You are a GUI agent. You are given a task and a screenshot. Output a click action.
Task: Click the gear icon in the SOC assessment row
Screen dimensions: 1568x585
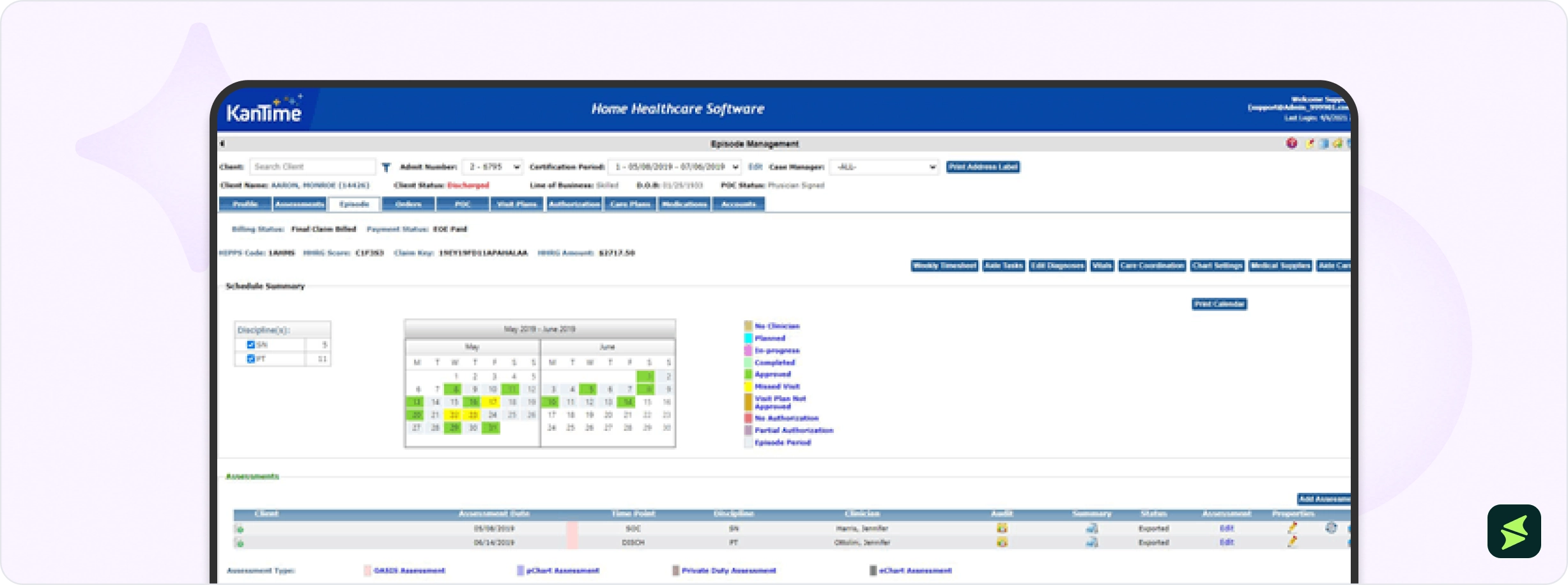[x=1331, y=527]
